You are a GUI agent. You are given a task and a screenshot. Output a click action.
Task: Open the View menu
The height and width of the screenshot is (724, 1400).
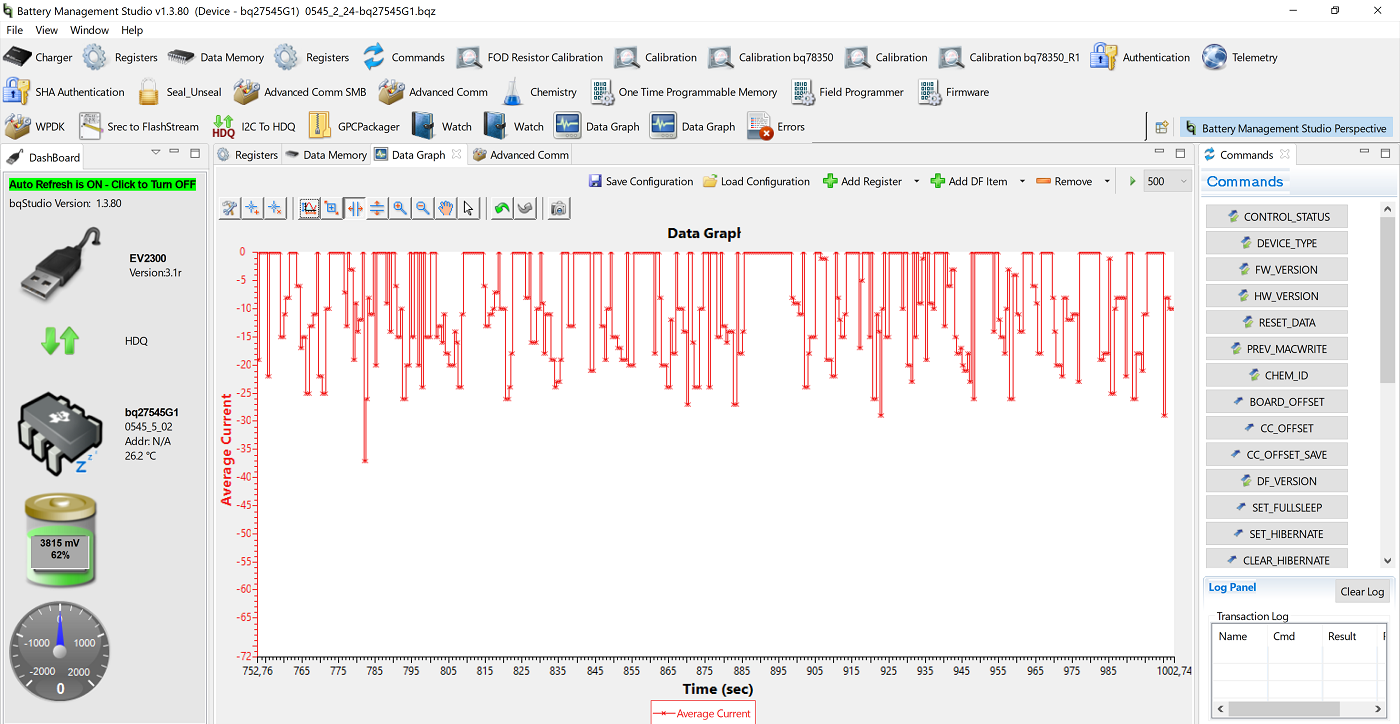pos(46,30)
